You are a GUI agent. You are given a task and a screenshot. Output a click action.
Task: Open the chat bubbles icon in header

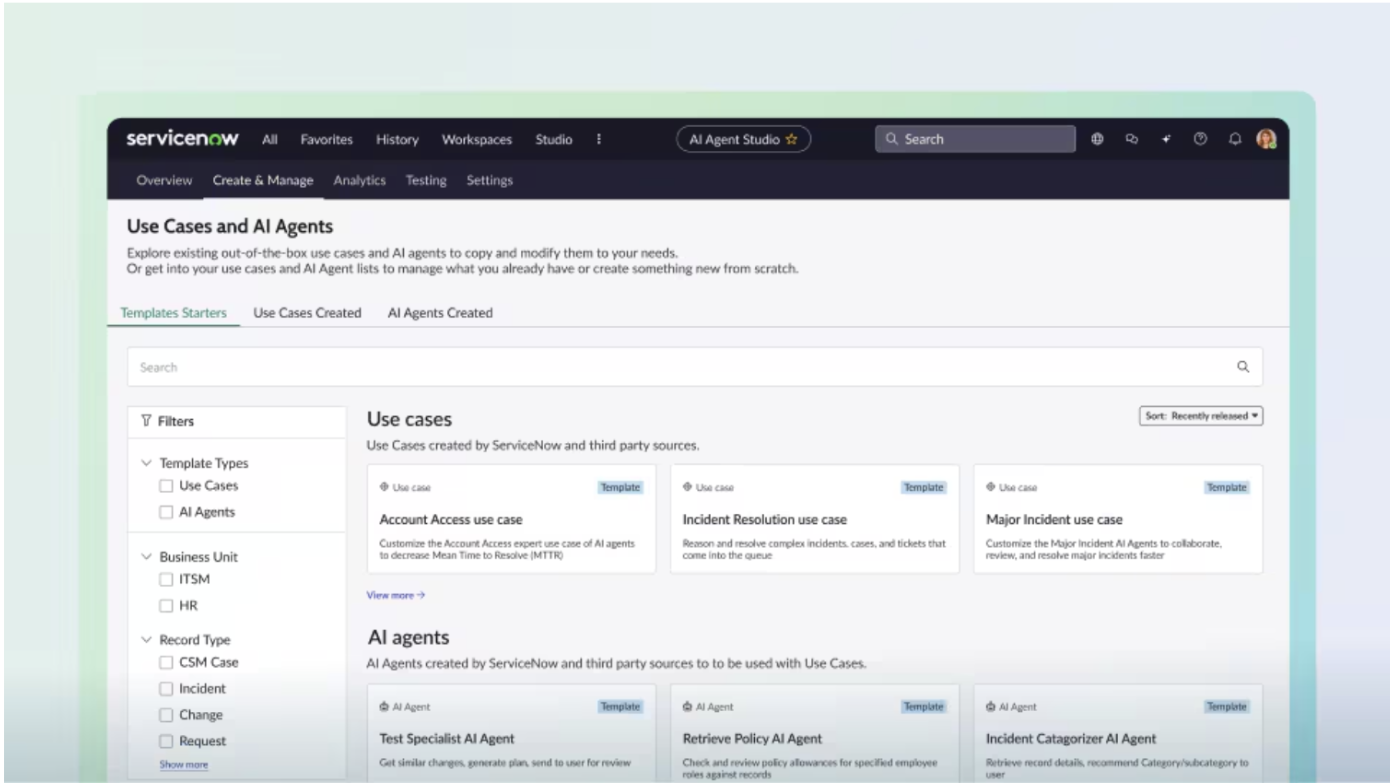[x=1132, y=140]
